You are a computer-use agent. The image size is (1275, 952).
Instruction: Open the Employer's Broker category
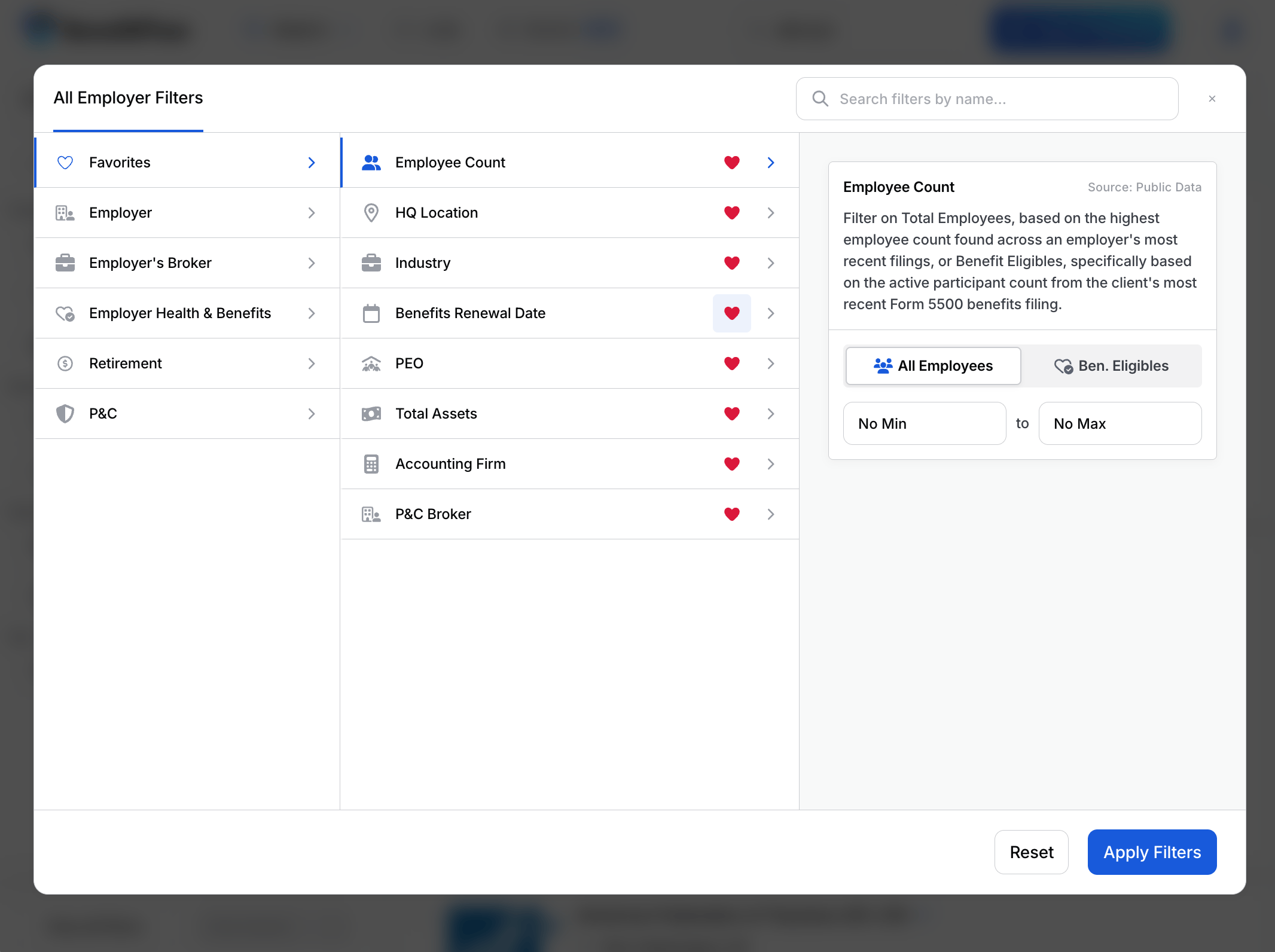187,263
